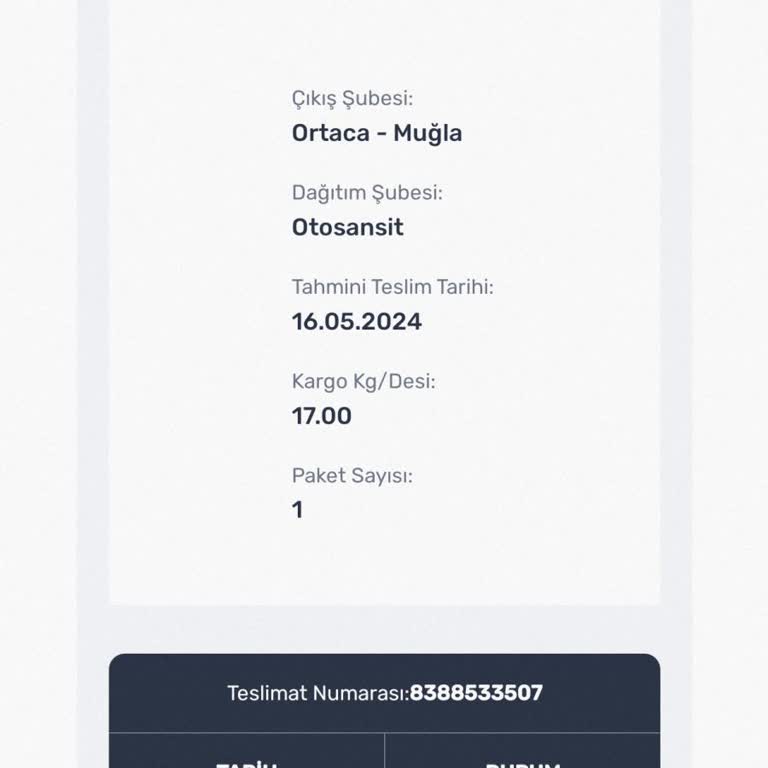Click the TARİH column header
This screenshot has height=768, width=768.
point(247,764)
